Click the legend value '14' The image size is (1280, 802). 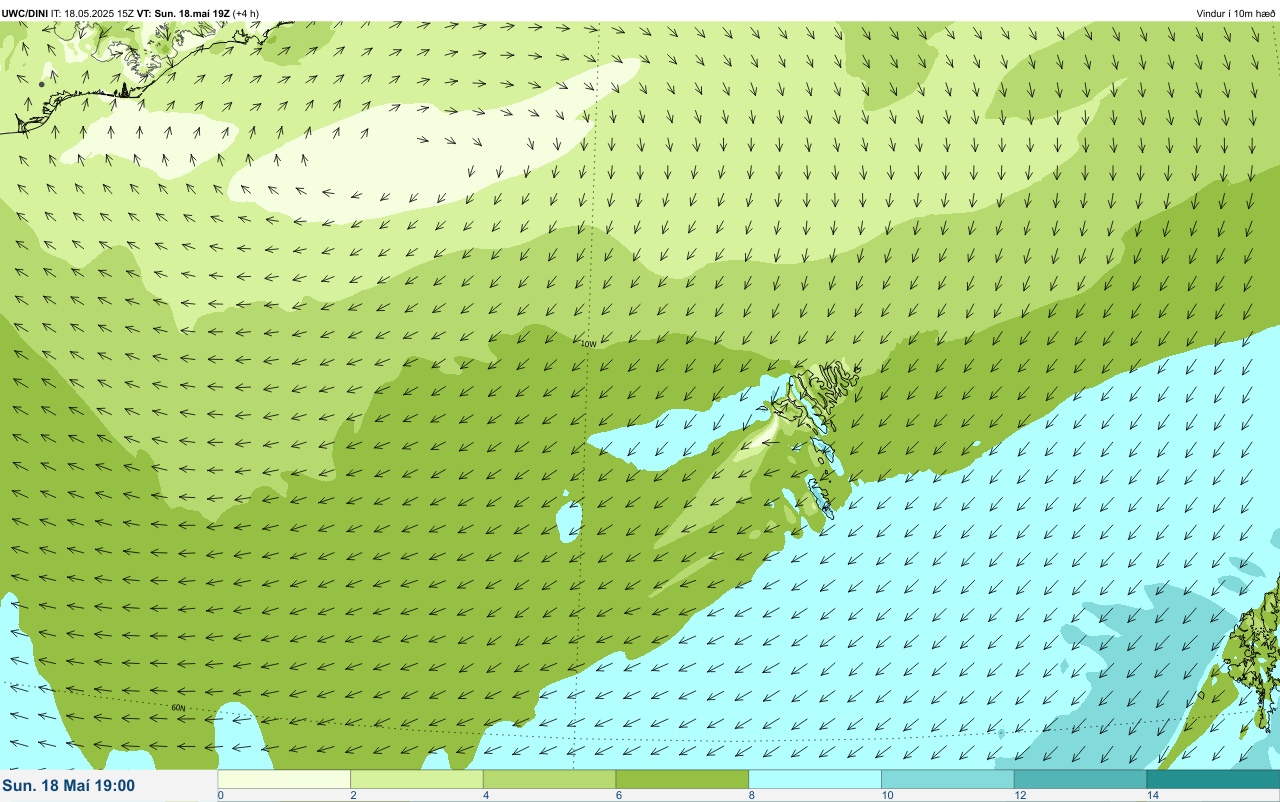tap(1152, 795)
